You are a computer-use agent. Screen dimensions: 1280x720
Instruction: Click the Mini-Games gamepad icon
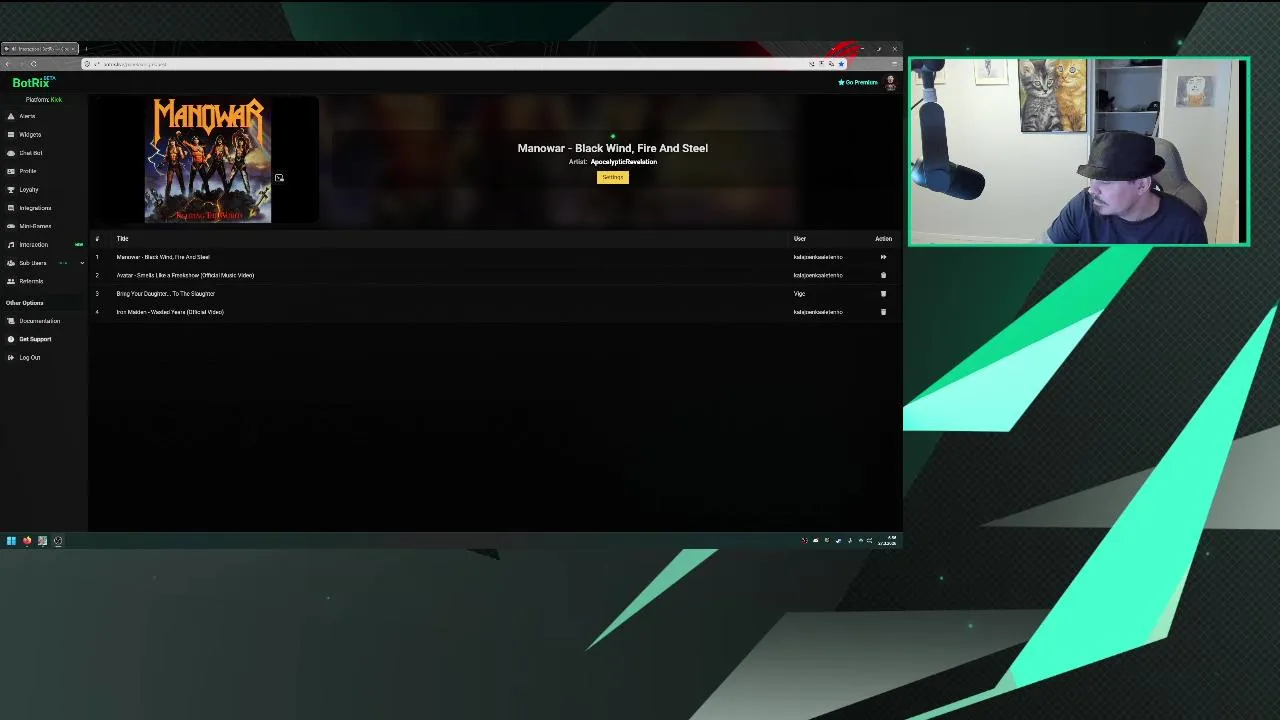[x=11, y=226]
